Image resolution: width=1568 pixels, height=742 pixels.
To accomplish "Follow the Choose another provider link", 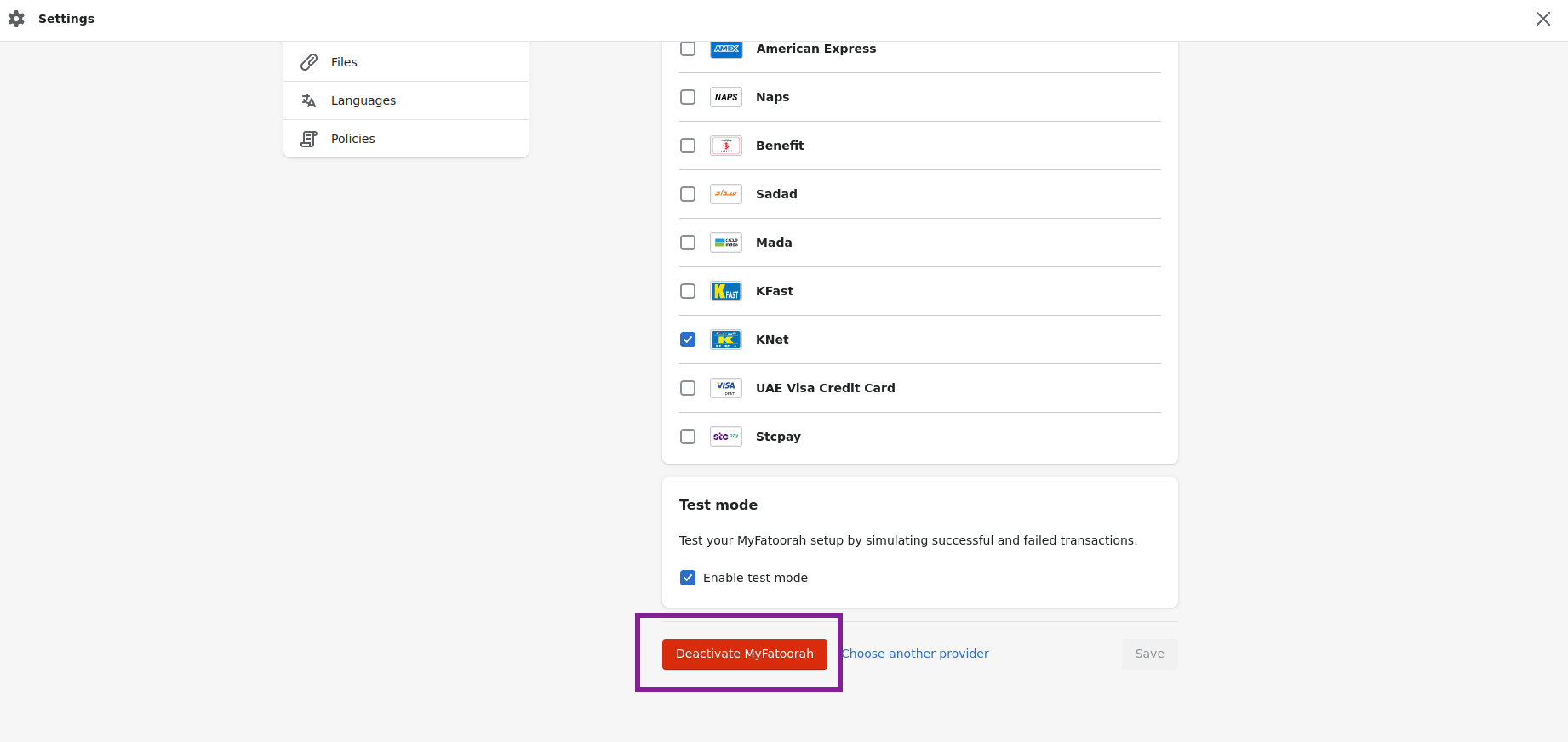I will (915, 654).
